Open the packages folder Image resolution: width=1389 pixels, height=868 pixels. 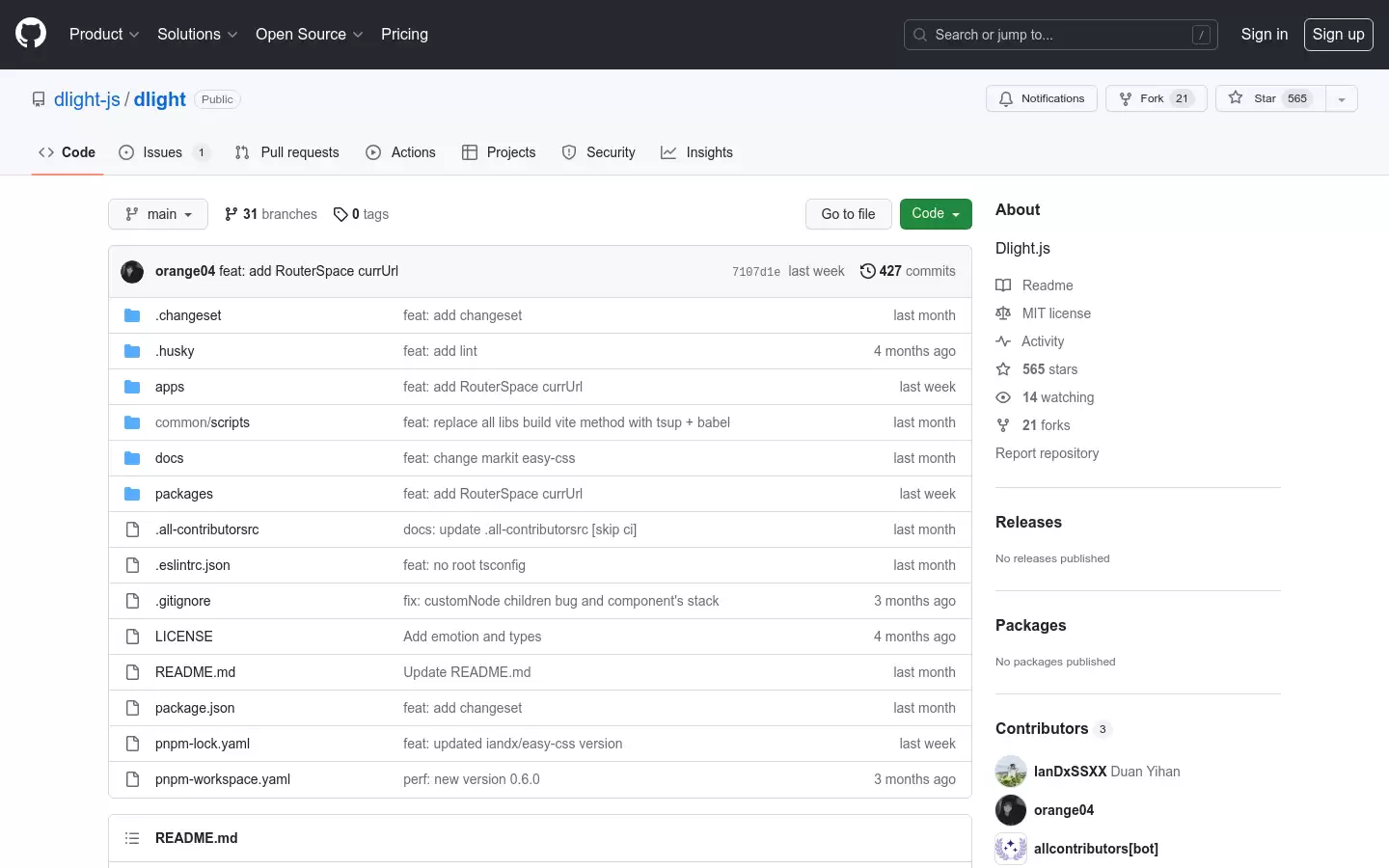click(x=184, y=494)
